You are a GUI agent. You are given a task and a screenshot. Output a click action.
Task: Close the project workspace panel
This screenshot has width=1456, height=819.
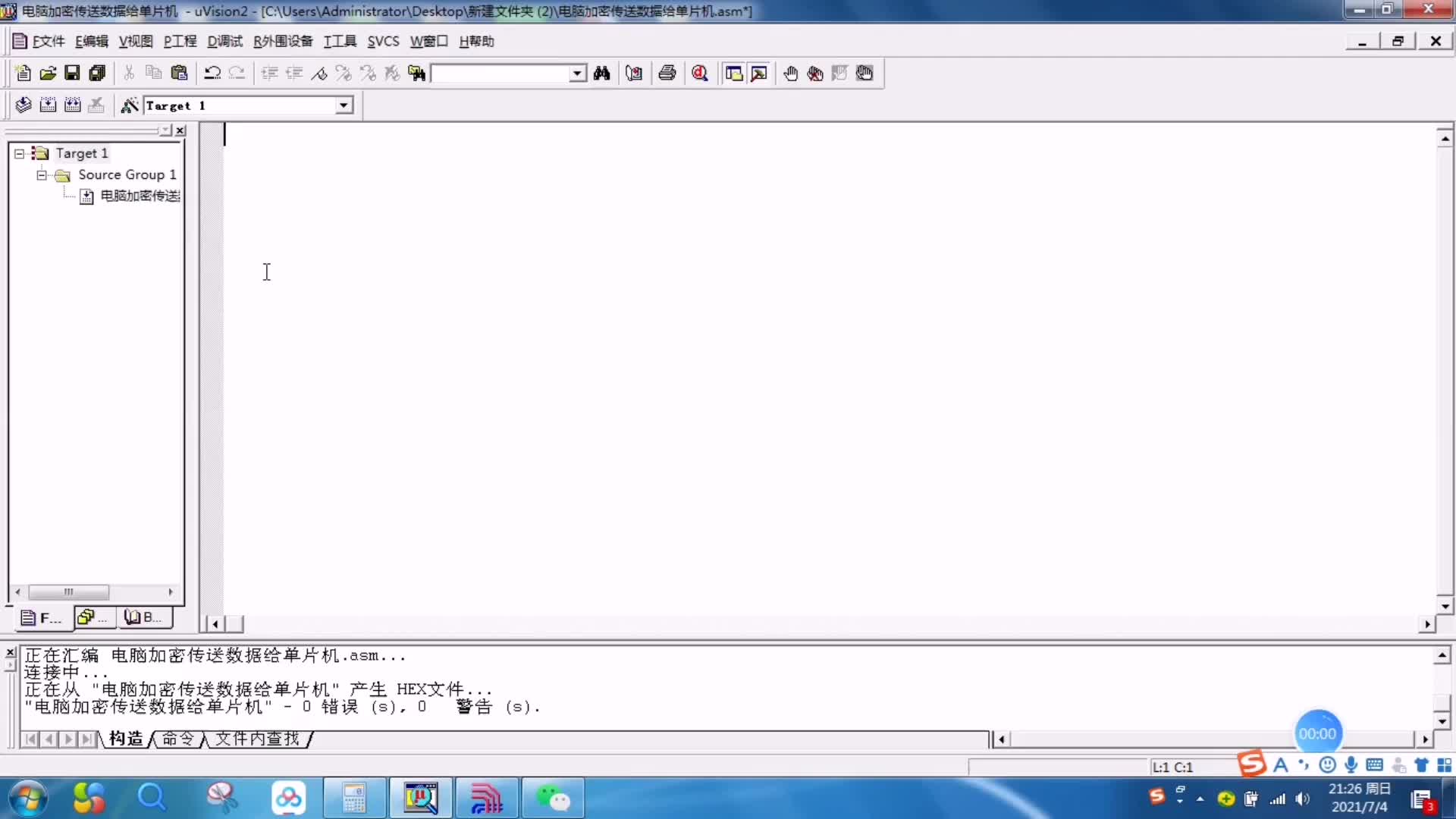[x=180, y=130]
